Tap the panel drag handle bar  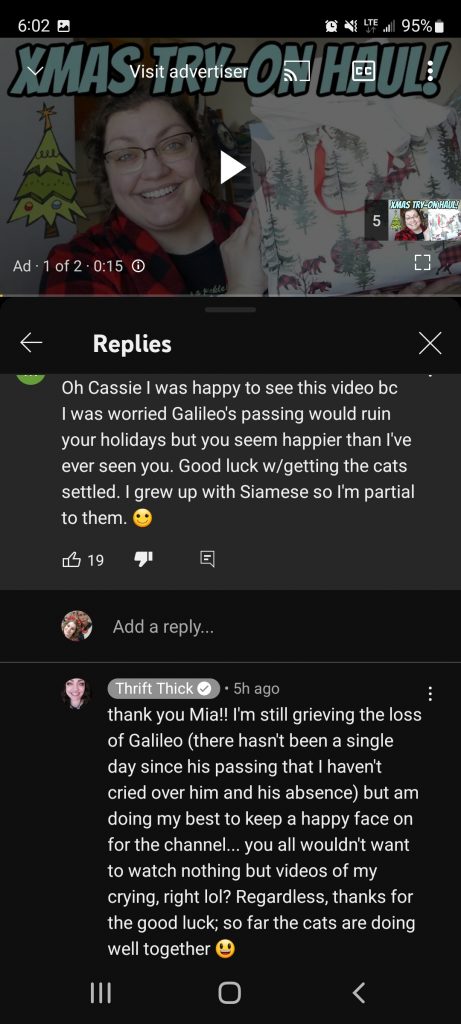pyautogui.click(x=230, y=309)
